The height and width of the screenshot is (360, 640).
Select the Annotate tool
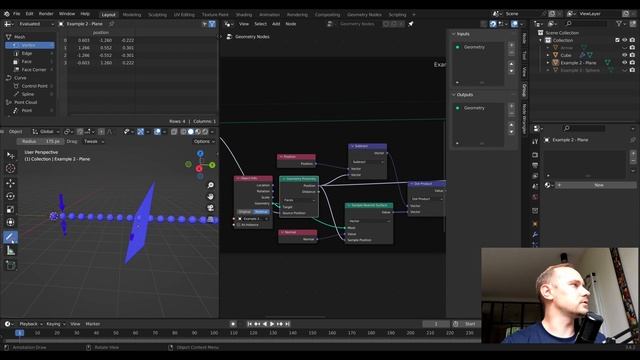point(11,237)
